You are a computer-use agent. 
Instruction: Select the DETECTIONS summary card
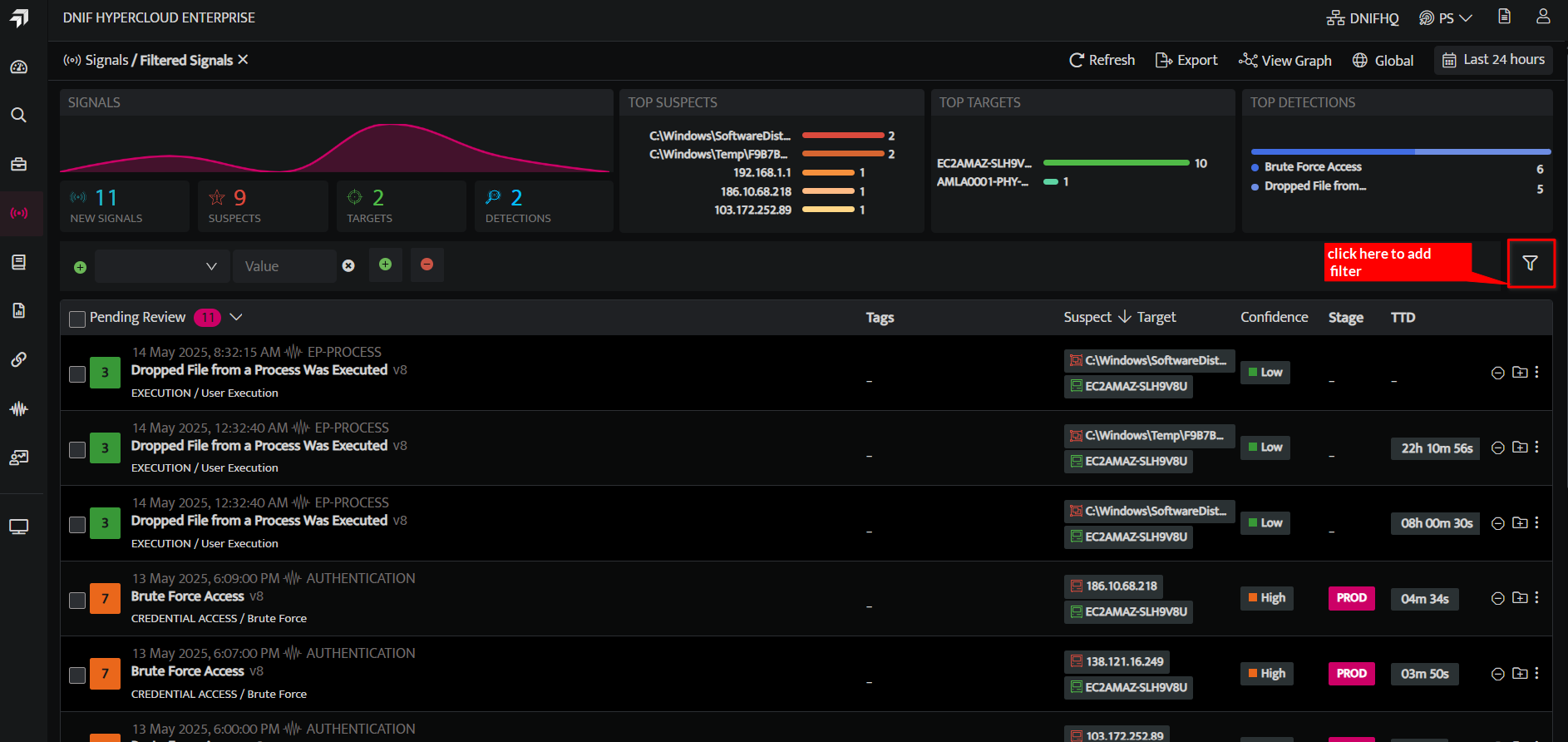544,205
